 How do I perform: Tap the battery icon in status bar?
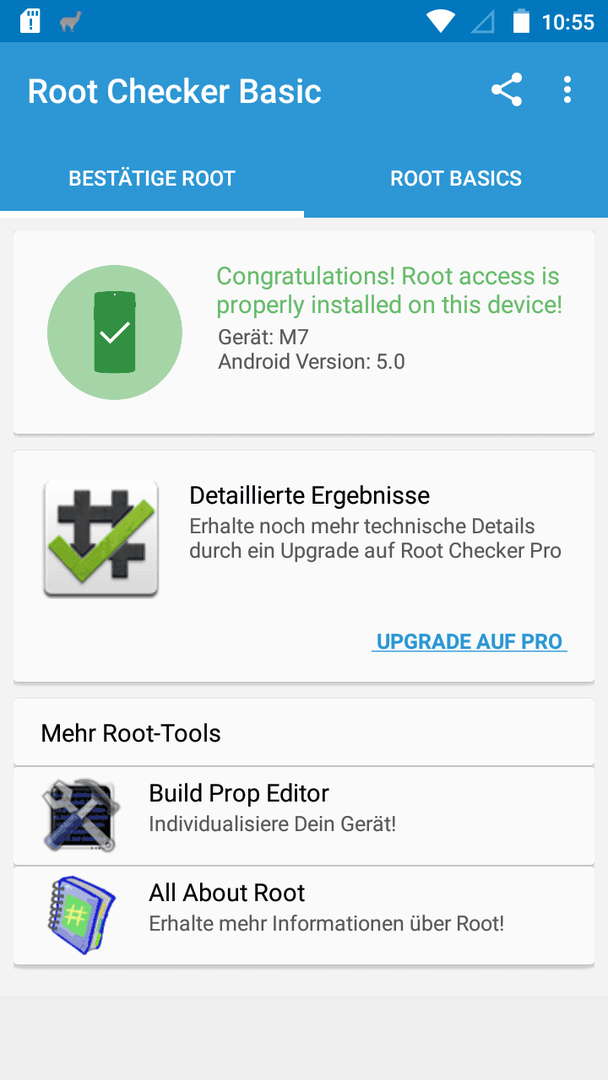click(521, 21)
